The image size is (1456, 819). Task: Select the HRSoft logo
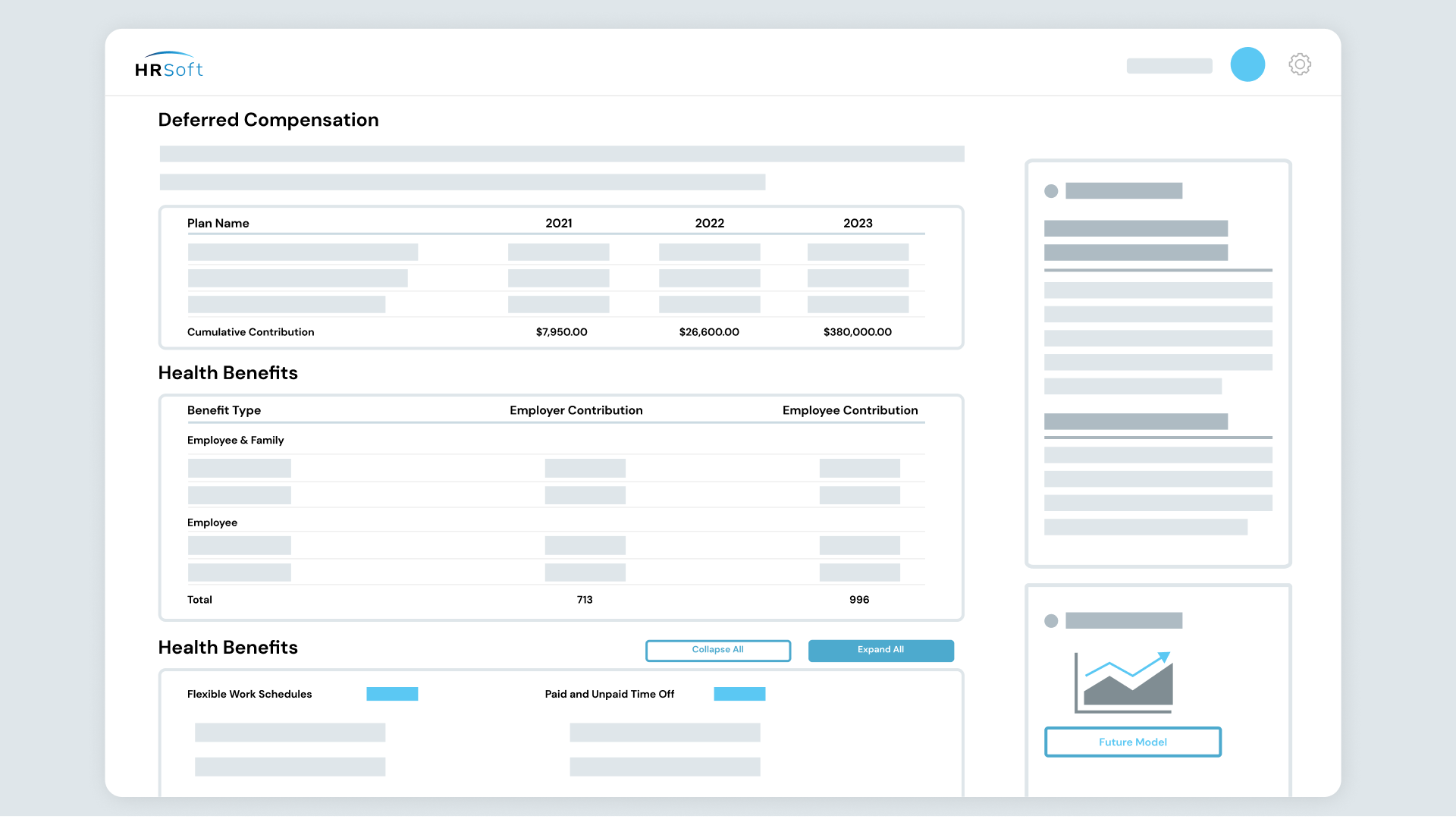click(x=168, y=68)
